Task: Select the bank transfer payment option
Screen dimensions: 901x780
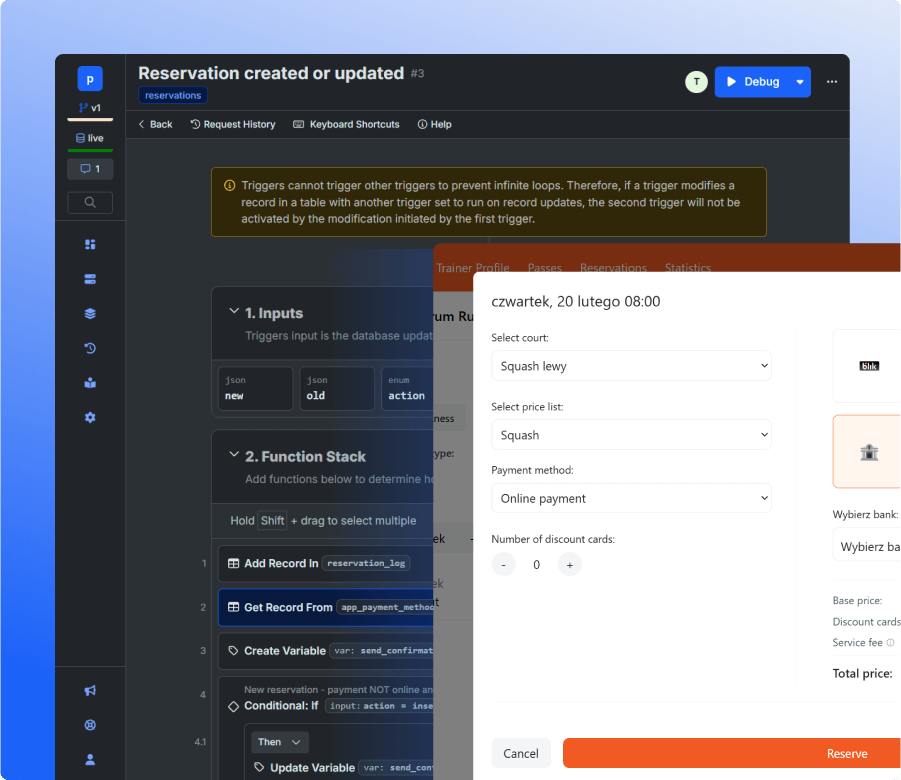Action: [x=868, y=452]
